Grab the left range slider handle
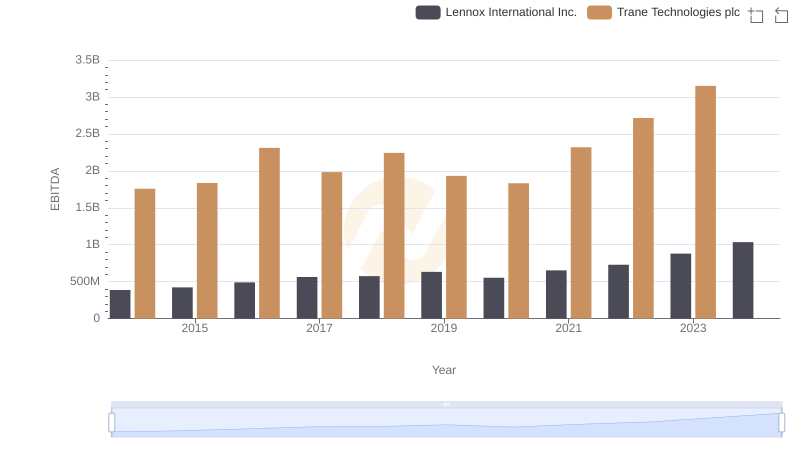 (x=112, y=423)
